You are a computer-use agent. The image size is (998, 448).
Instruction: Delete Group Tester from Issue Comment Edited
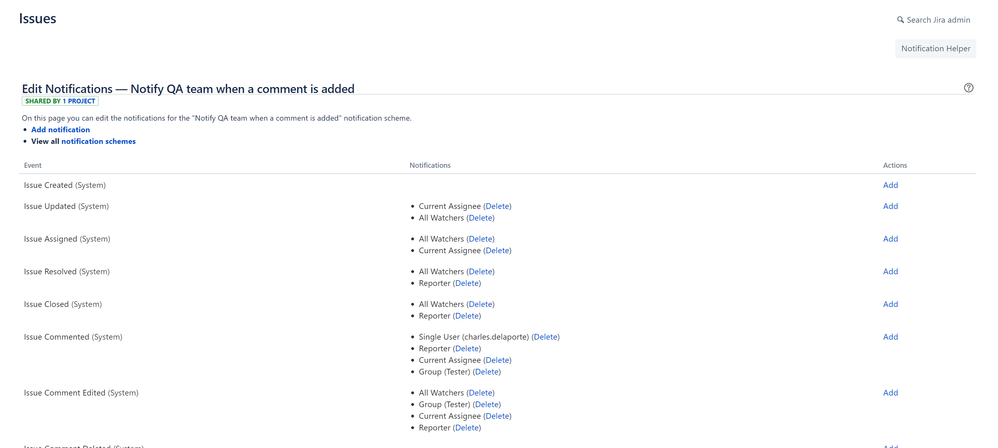pos(487,404)
